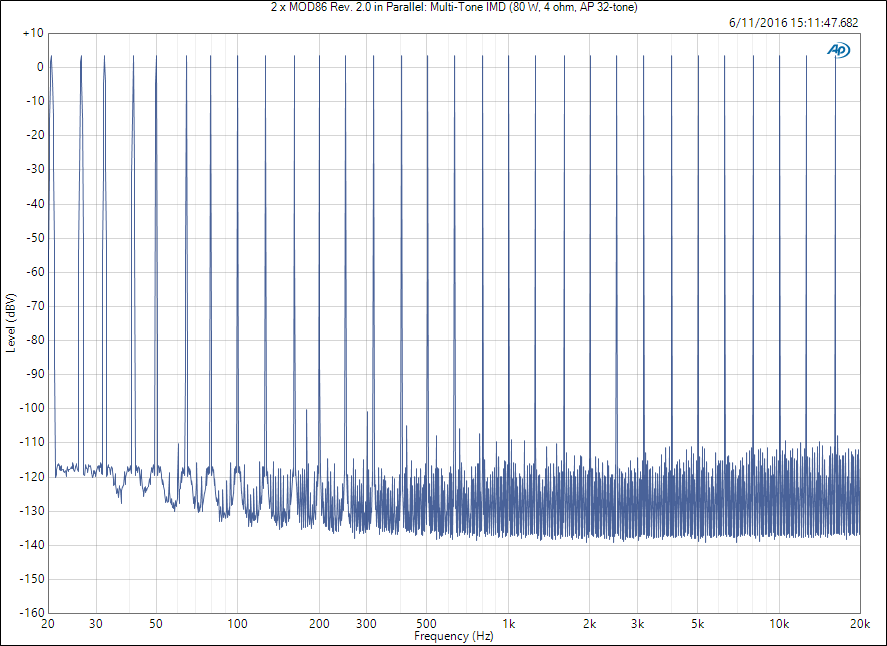Click the 100 Hz frequency axis label

[x=237, y=623]
